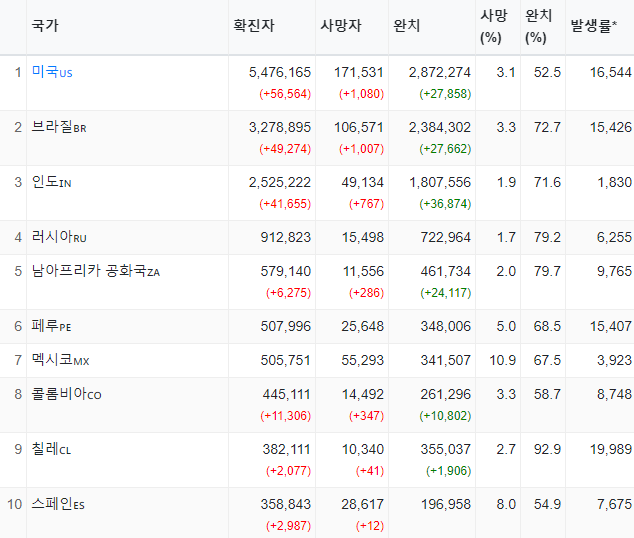Click US confirmed cases 5,476,165
This screenshot has height=538, width=634.
tap(280, 72)
